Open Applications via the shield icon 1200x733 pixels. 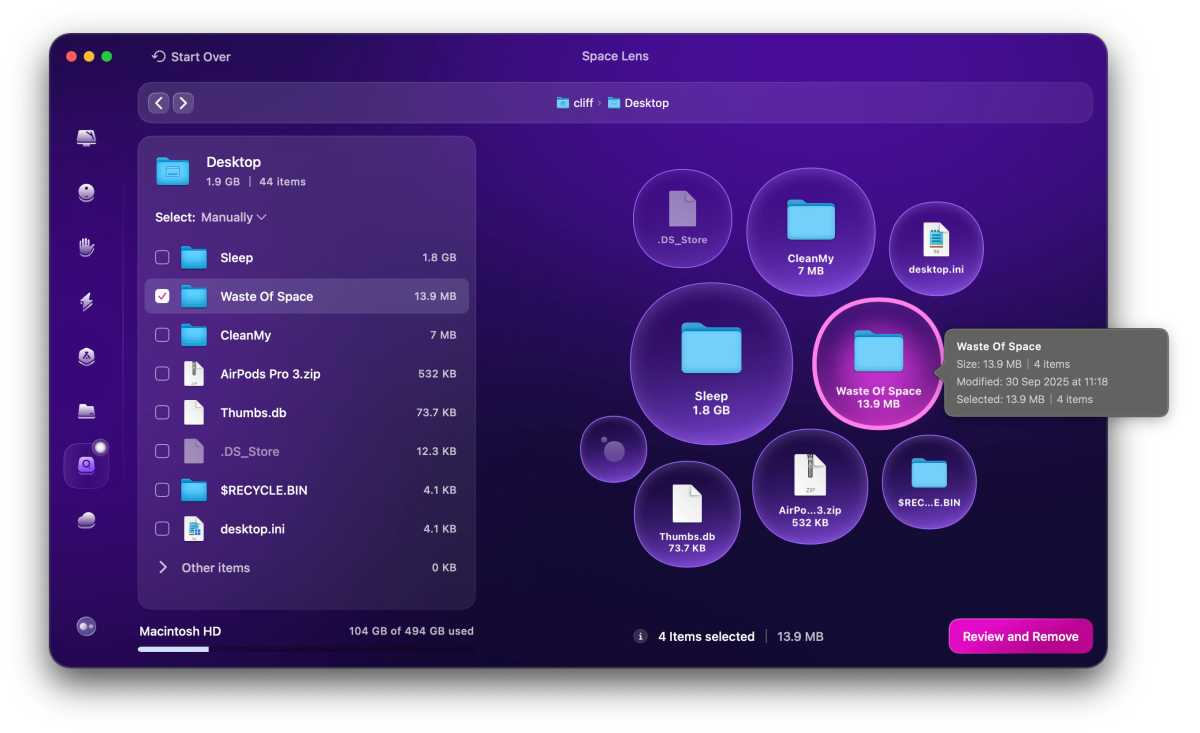tap(86, 357)
